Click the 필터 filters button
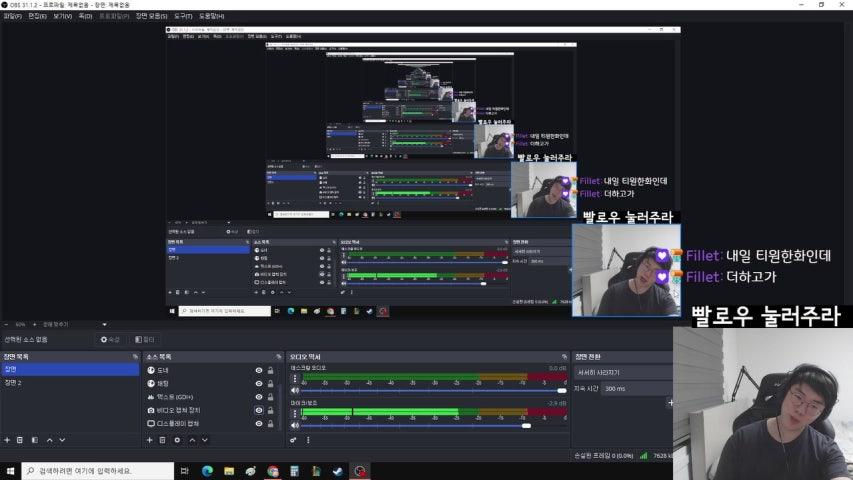This screenshot has height=480, width=853. coord(145,340)
